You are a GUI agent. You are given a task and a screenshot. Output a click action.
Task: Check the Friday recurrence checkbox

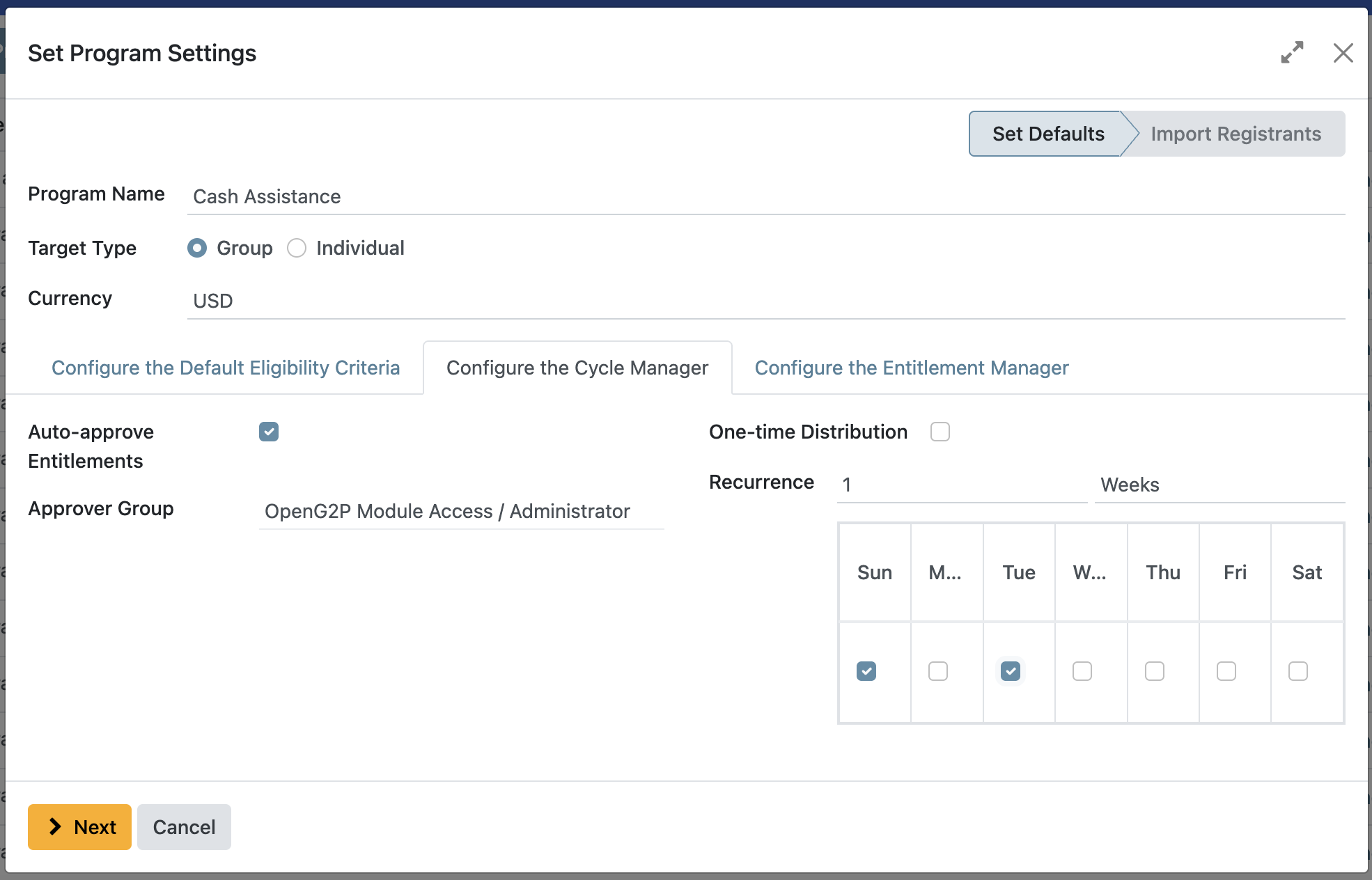(1226, 671)
